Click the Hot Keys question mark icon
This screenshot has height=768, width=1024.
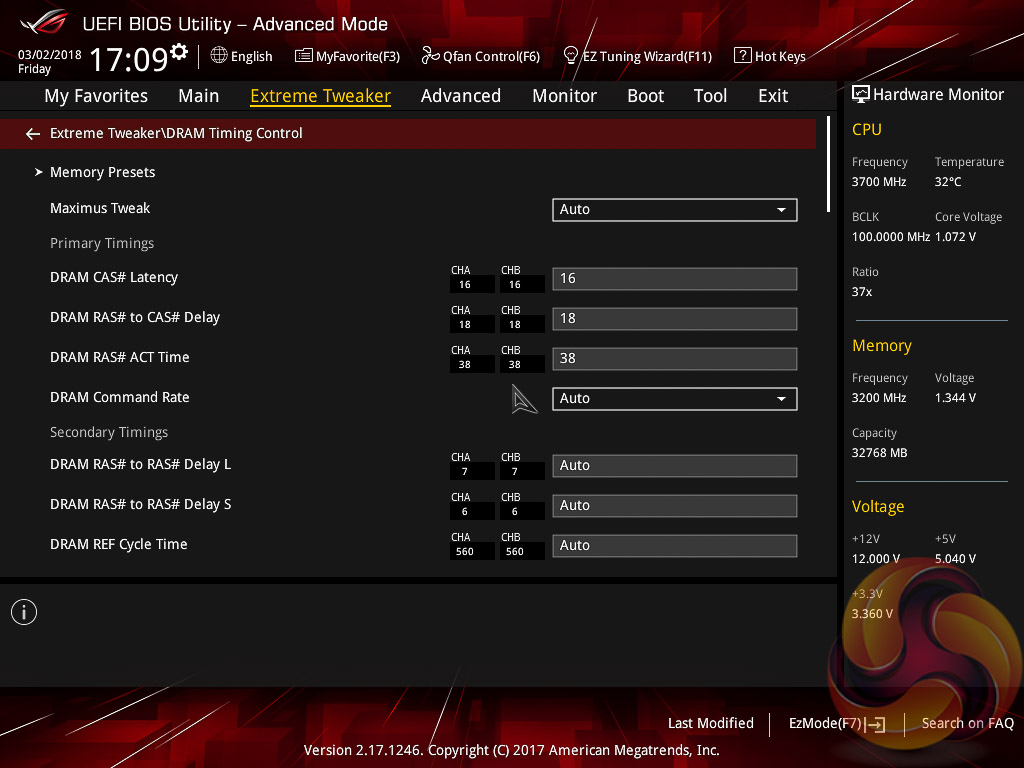743,56
